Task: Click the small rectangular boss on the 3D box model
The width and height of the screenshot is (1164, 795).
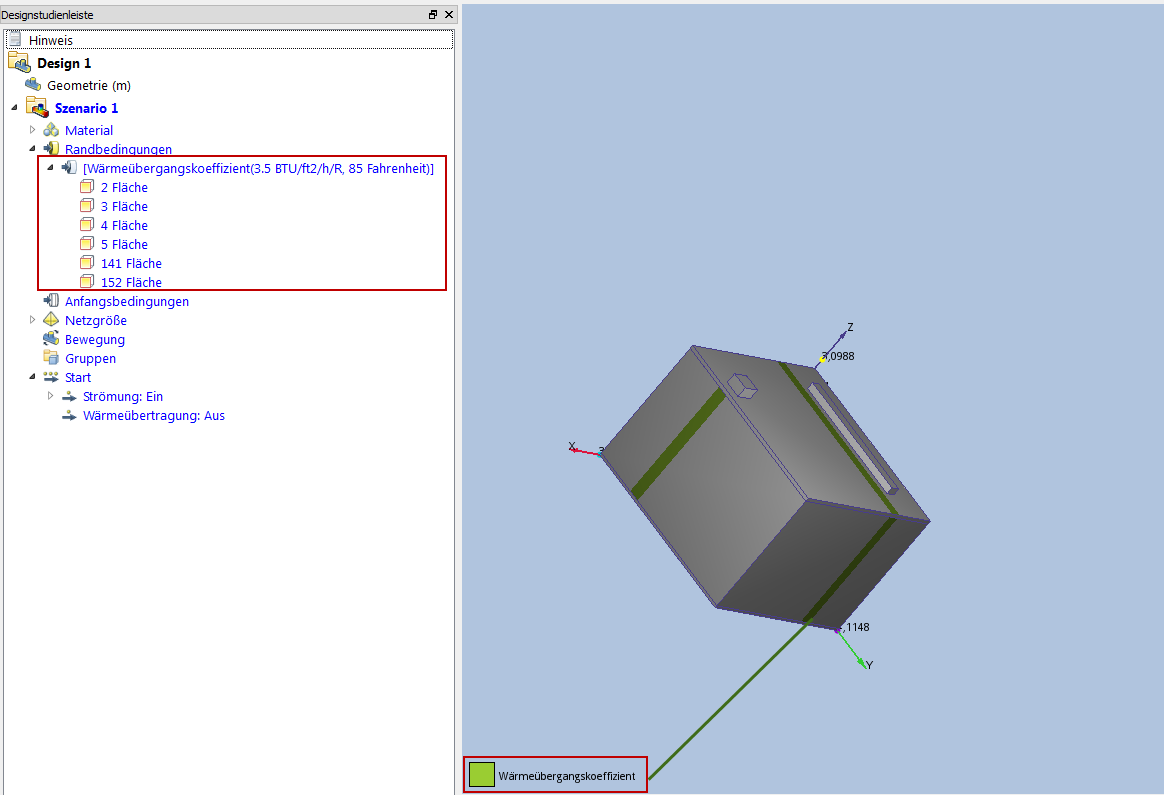Action: click(x=742, y=386)
